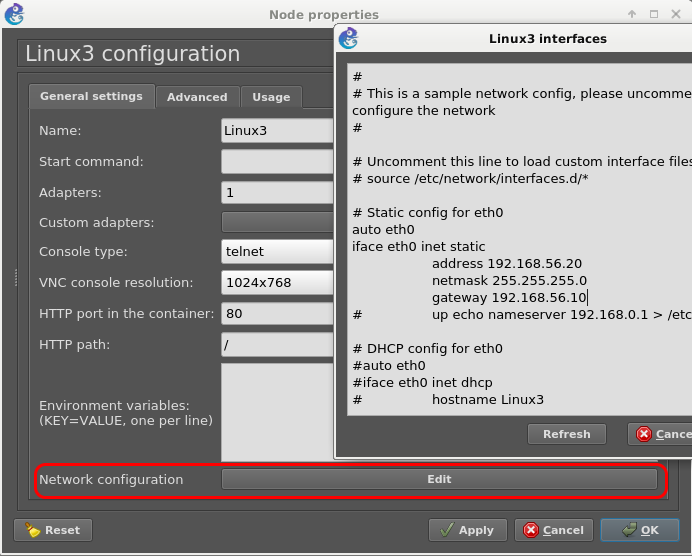Switch to the Advanced tab
Viewport: 692px width, 556px height.
(x=197, y=97)
